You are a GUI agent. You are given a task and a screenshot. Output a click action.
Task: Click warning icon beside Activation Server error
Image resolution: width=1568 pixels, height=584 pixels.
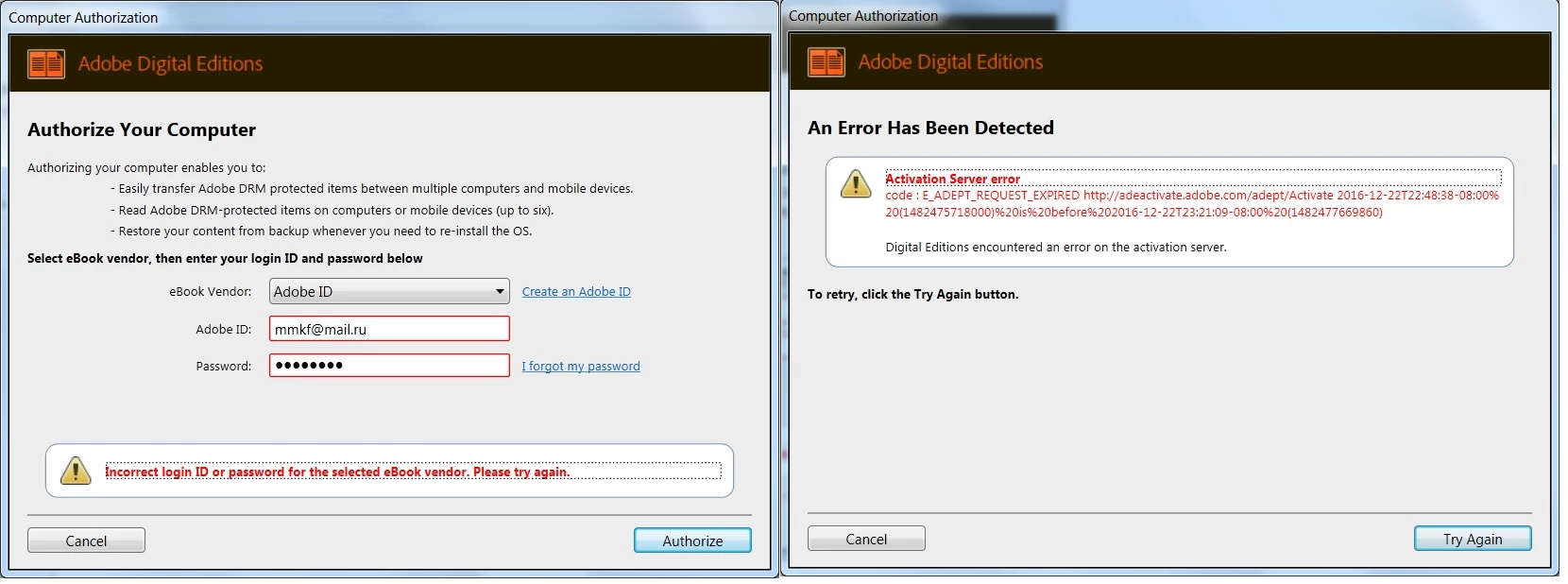pos(856,183)
